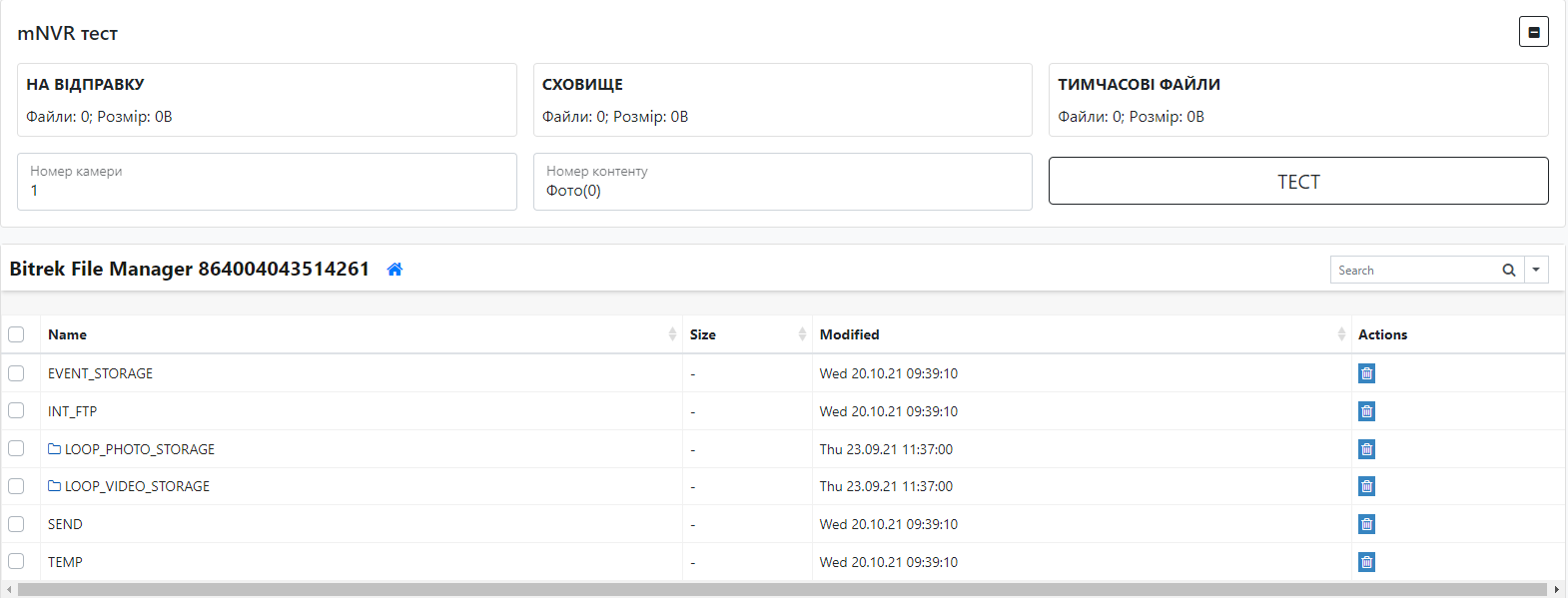The width and height of the screenshot is (1568, 598).
Task: Remove LOOP_VIDEO_STORAGE with trash icon
Action: [x=1366, y=486]
